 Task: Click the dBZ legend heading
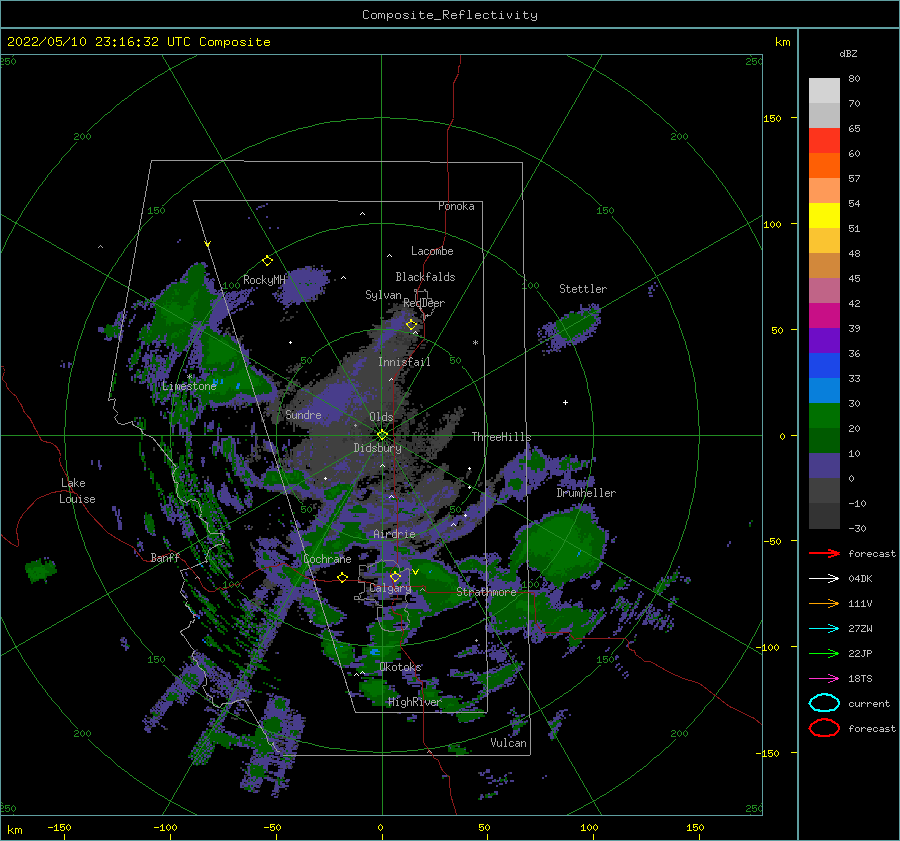tap(848, 53)
